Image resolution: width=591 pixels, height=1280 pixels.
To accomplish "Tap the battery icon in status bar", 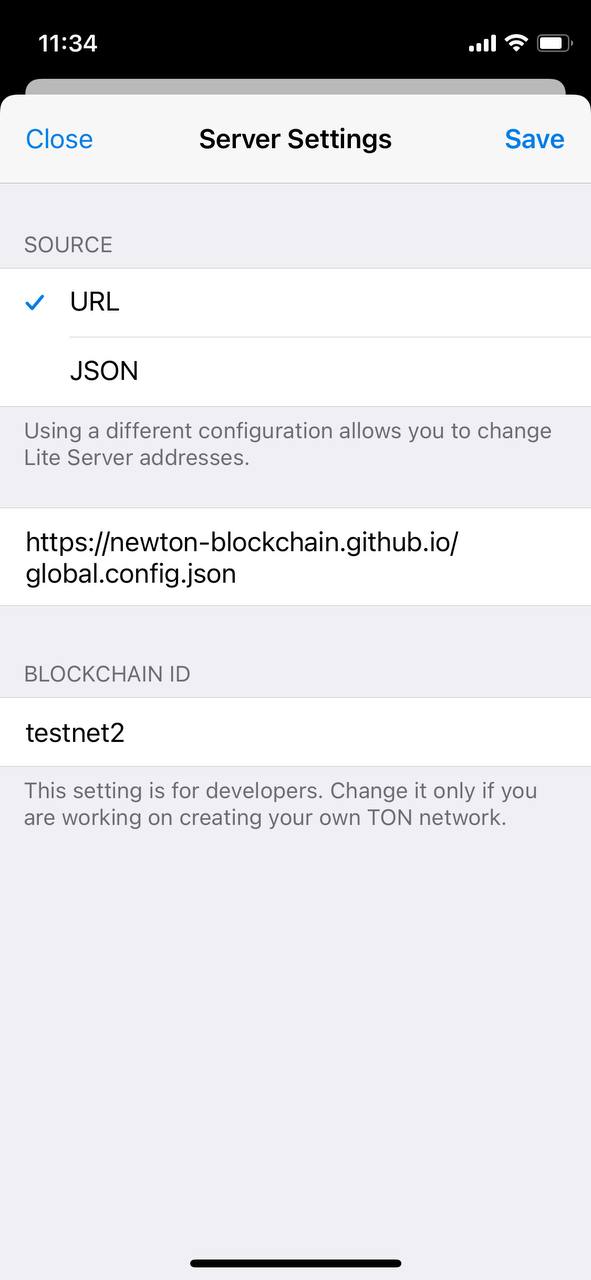I will pos(554,43).
